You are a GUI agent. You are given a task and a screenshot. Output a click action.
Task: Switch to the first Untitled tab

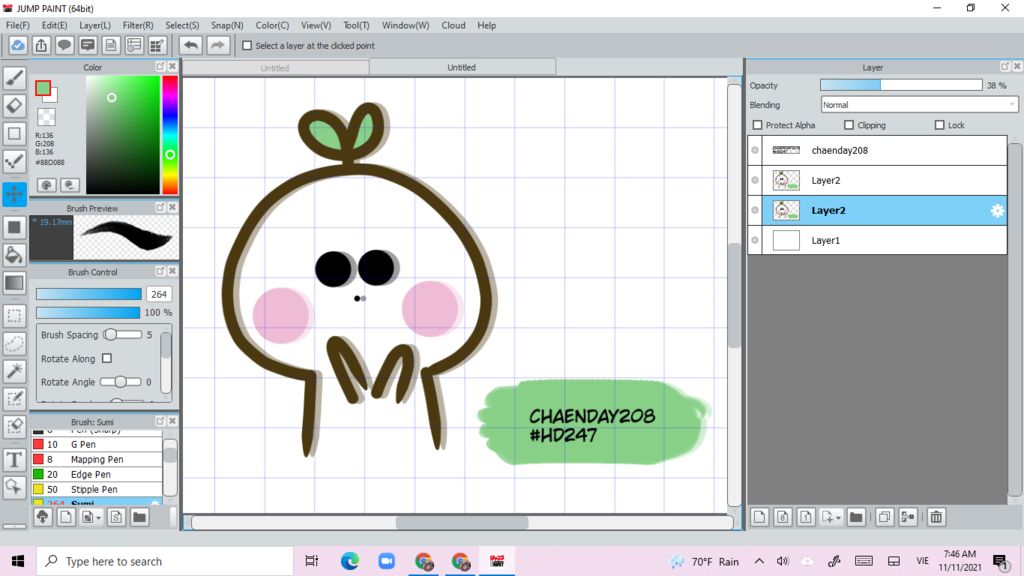[x=275, y=68]
